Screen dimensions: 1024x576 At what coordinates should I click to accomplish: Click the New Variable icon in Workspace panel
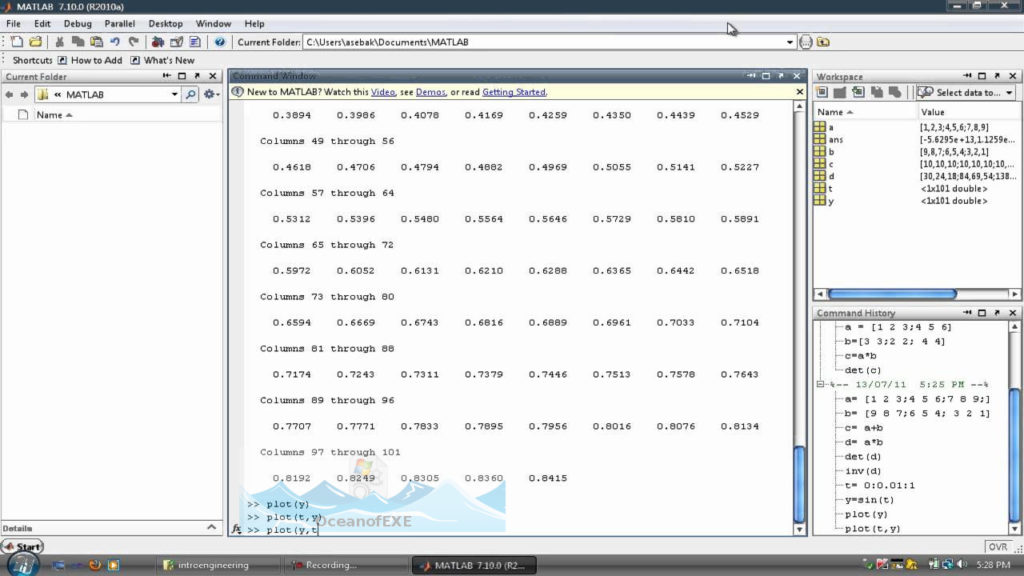[822, 93]
